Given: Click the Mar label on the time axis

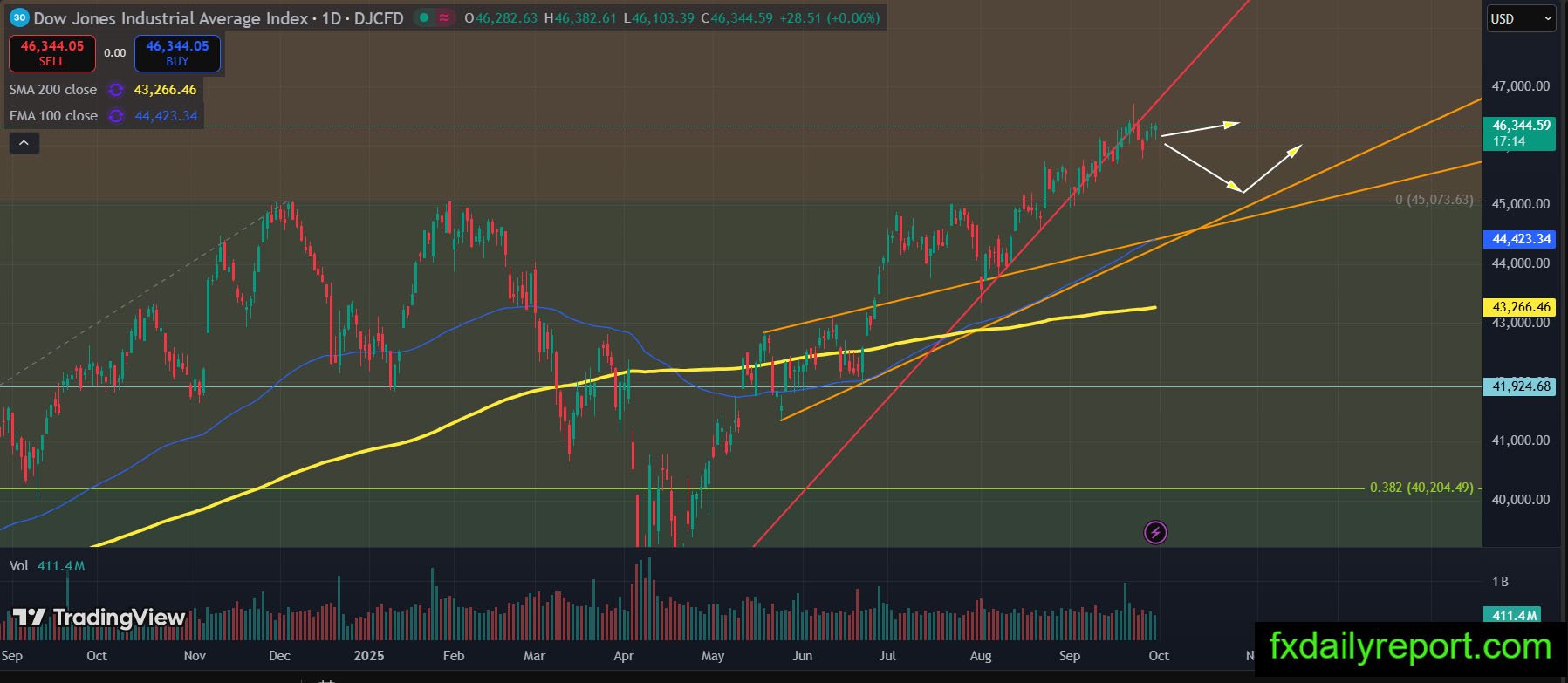Looking at the screenshot, I should (534, 656).
